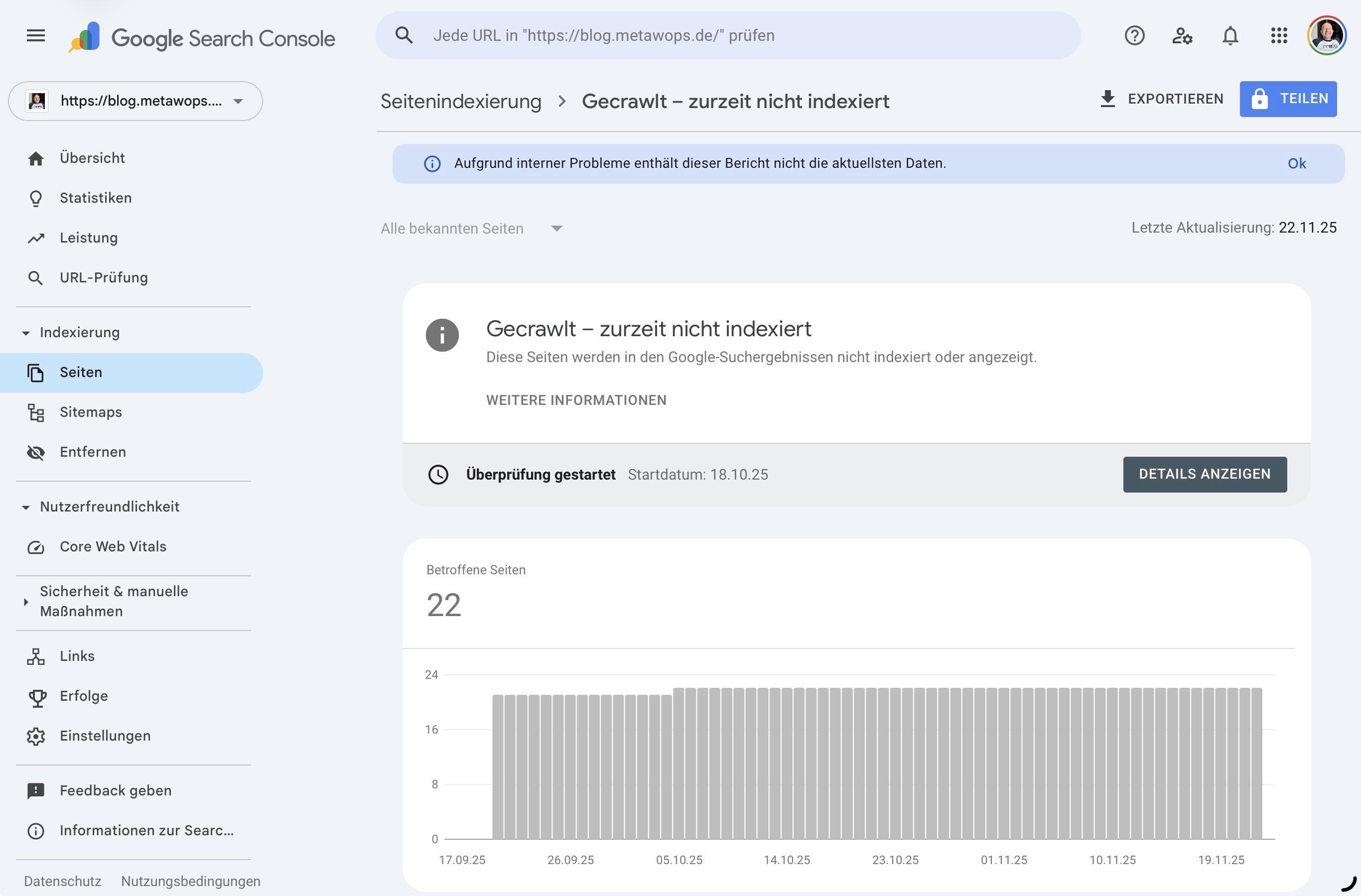Click the Exportieren download icon

click(1107, 99)
